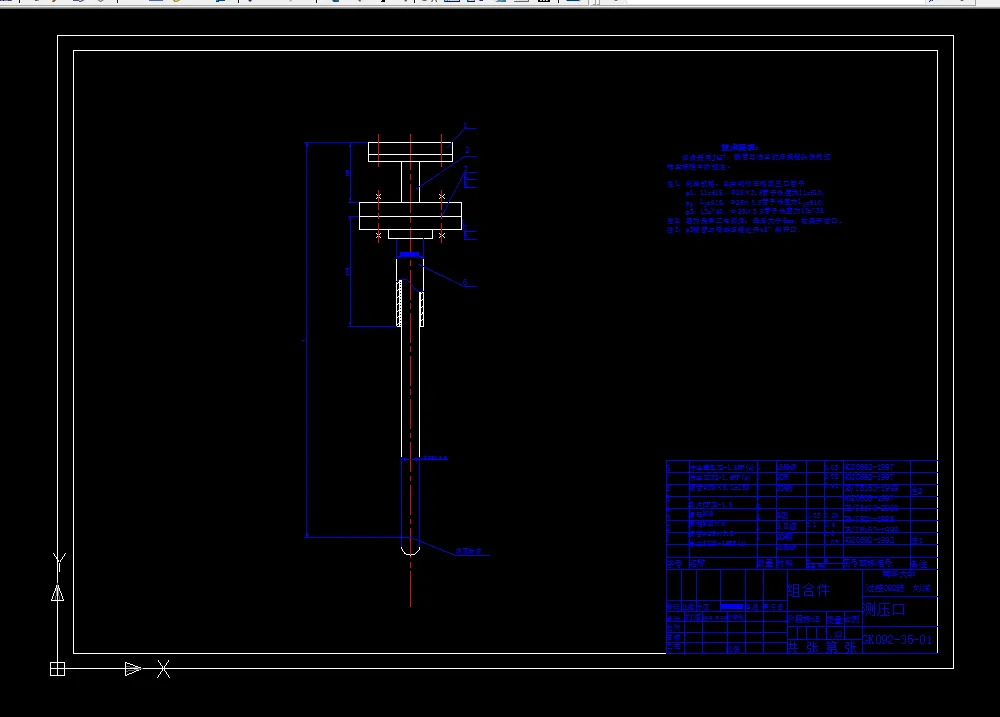Pick the 序号 header cell in parts list
The width and height of the screenshot is (1000, 717).
[x=675, y=563]
